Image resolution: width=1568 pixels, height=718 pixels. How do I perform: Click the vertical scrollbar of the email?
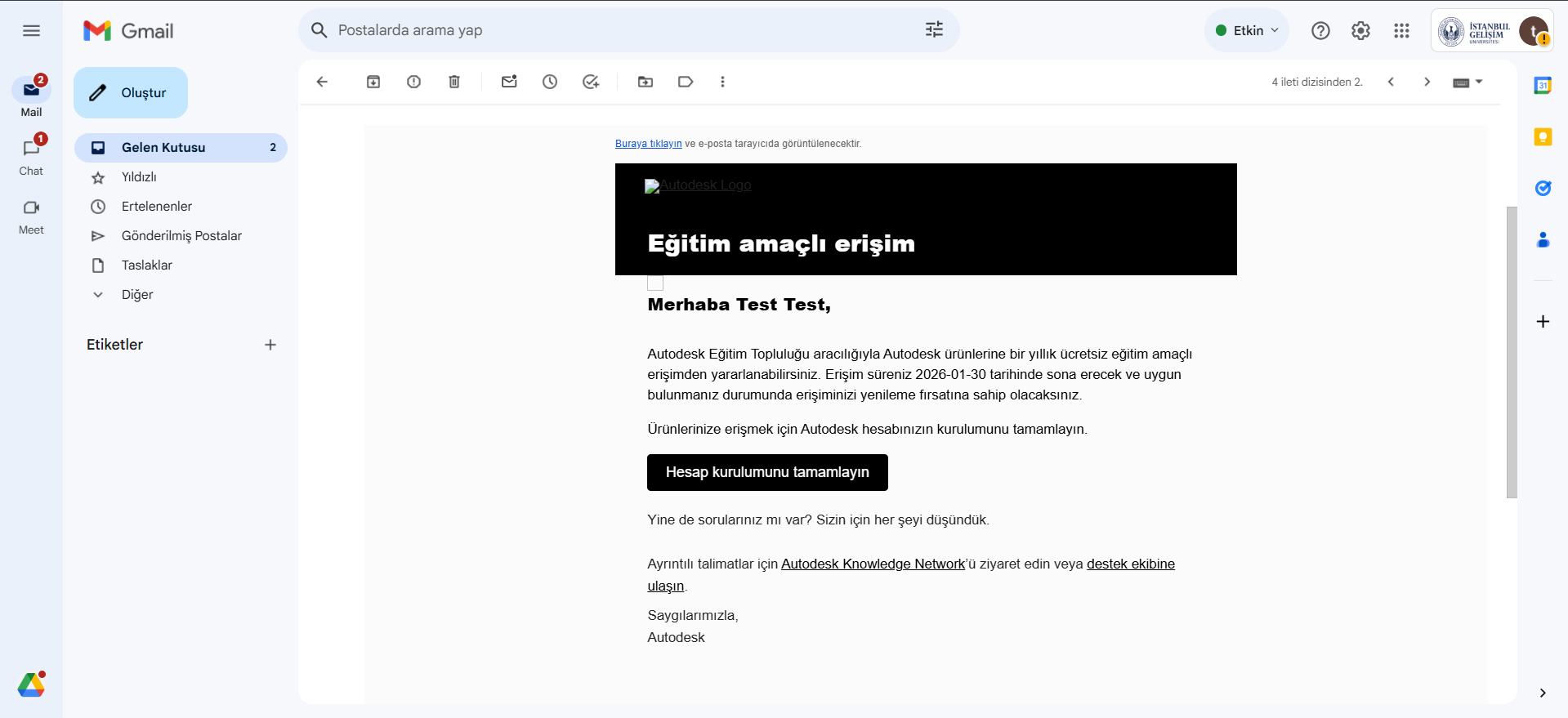(1512, 351)
